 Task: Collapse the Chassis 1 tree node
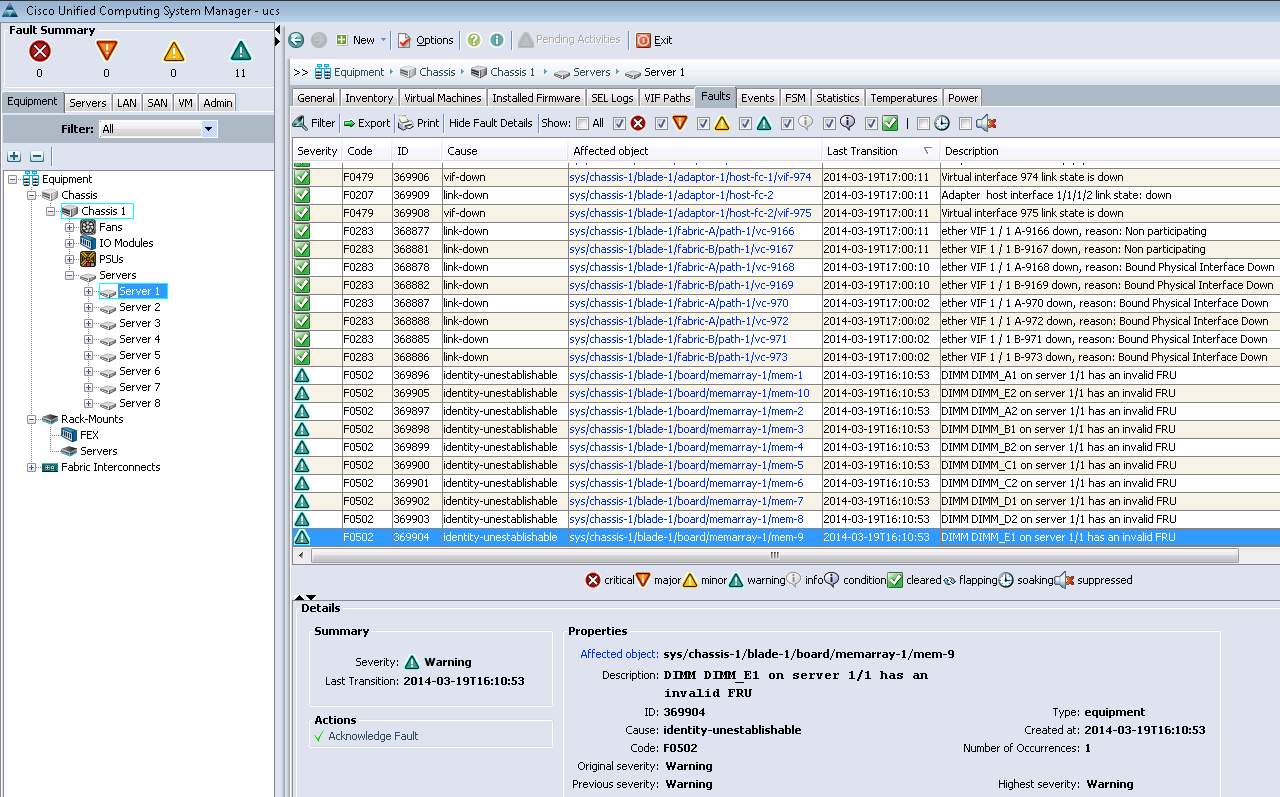click(50, 211)
